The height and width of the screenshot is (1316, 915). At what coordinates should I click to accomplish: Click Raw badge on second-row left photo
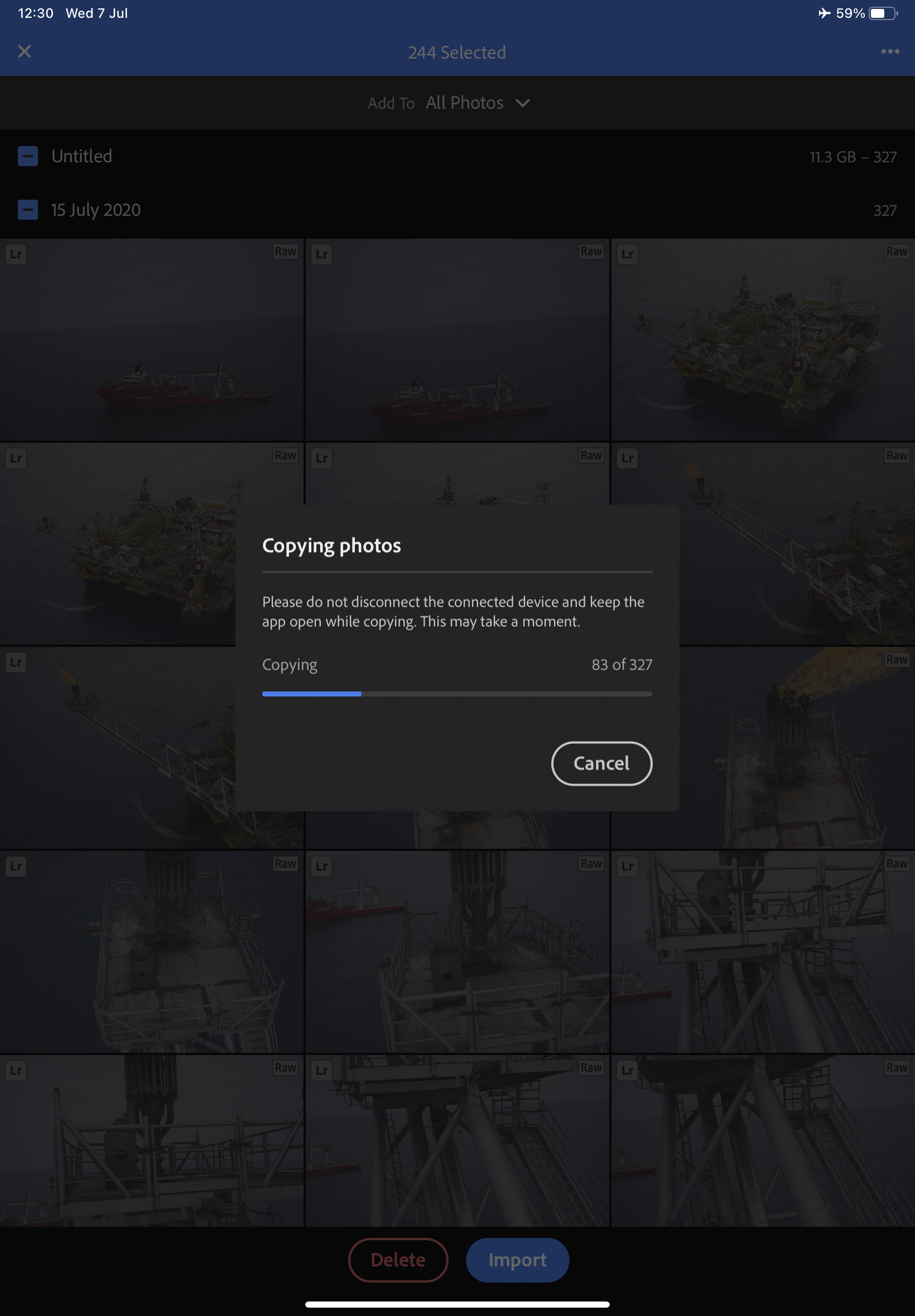[286, 456]
